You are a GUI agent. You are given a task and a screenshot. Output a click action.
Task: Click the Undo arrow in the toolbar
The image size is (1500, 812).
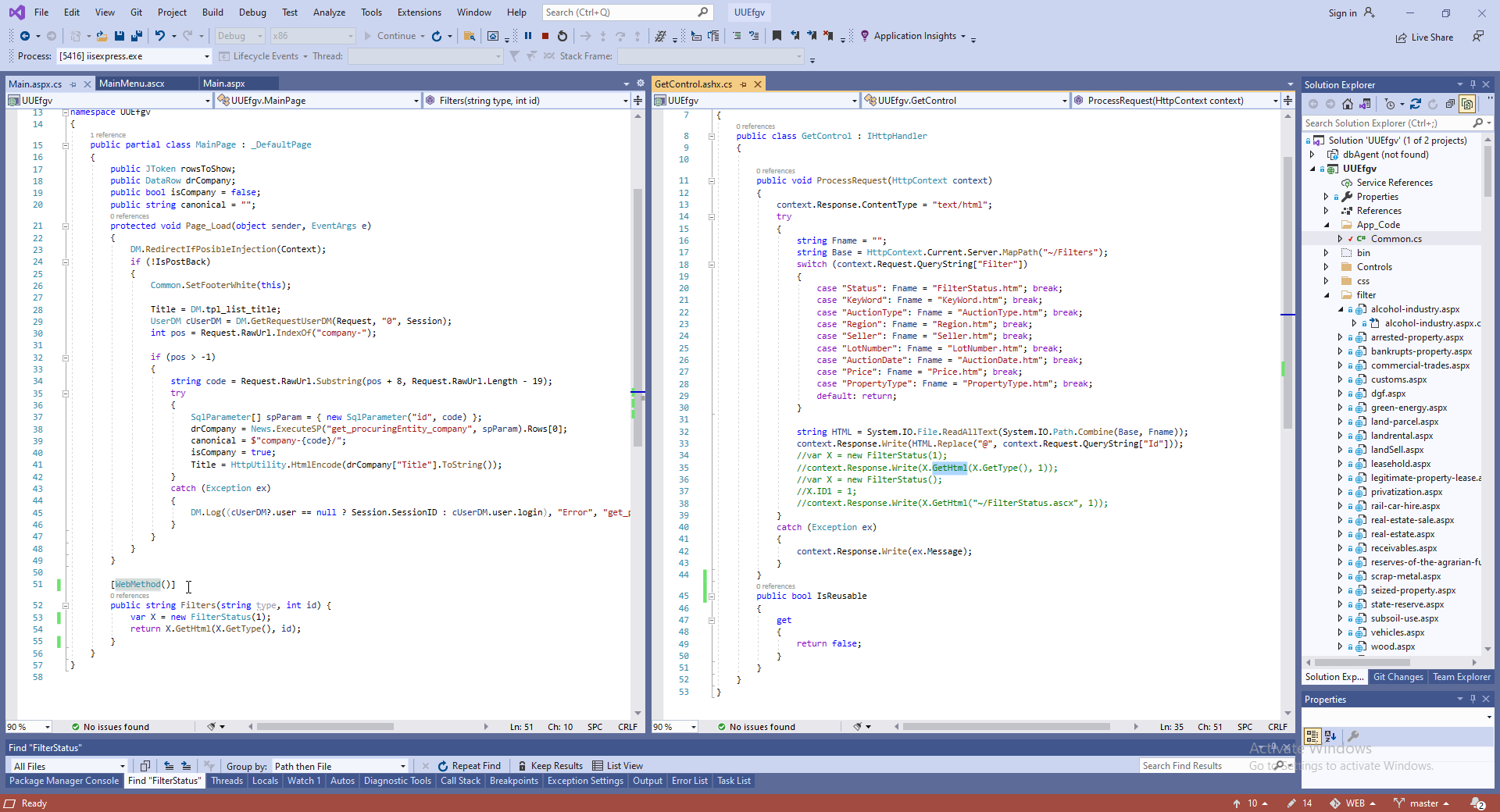coord(159,36)
